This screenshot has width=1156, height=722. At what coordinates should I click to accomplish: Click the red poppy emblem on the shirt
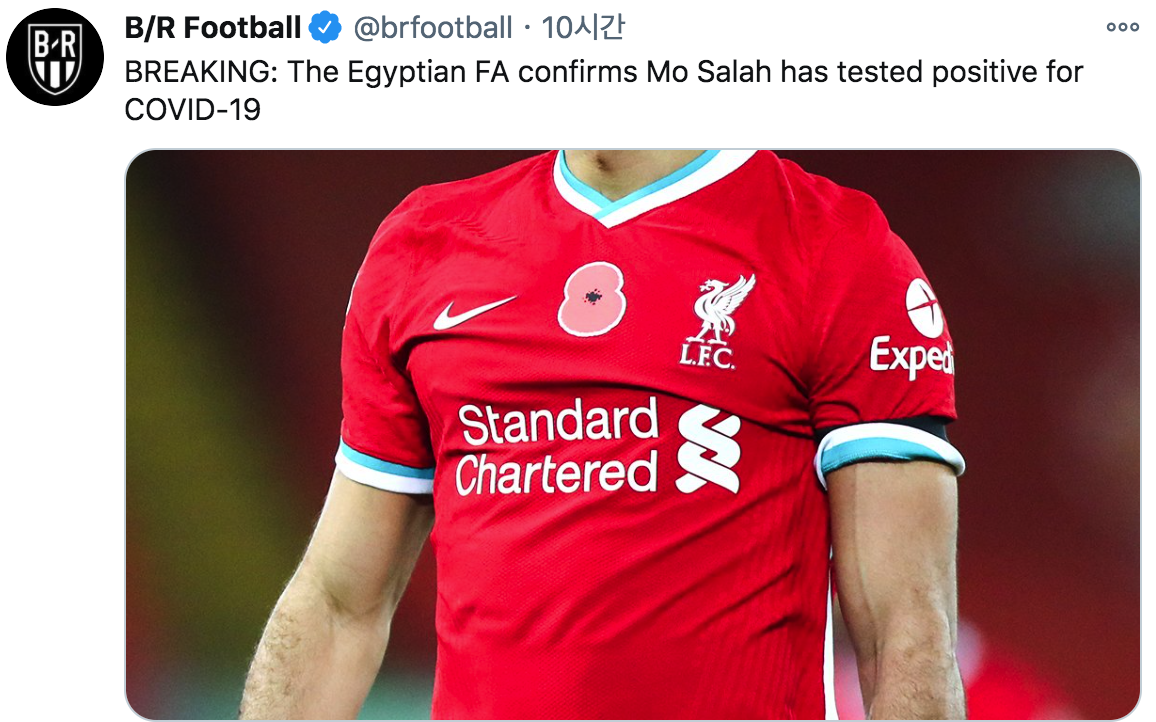click(592, 298)
